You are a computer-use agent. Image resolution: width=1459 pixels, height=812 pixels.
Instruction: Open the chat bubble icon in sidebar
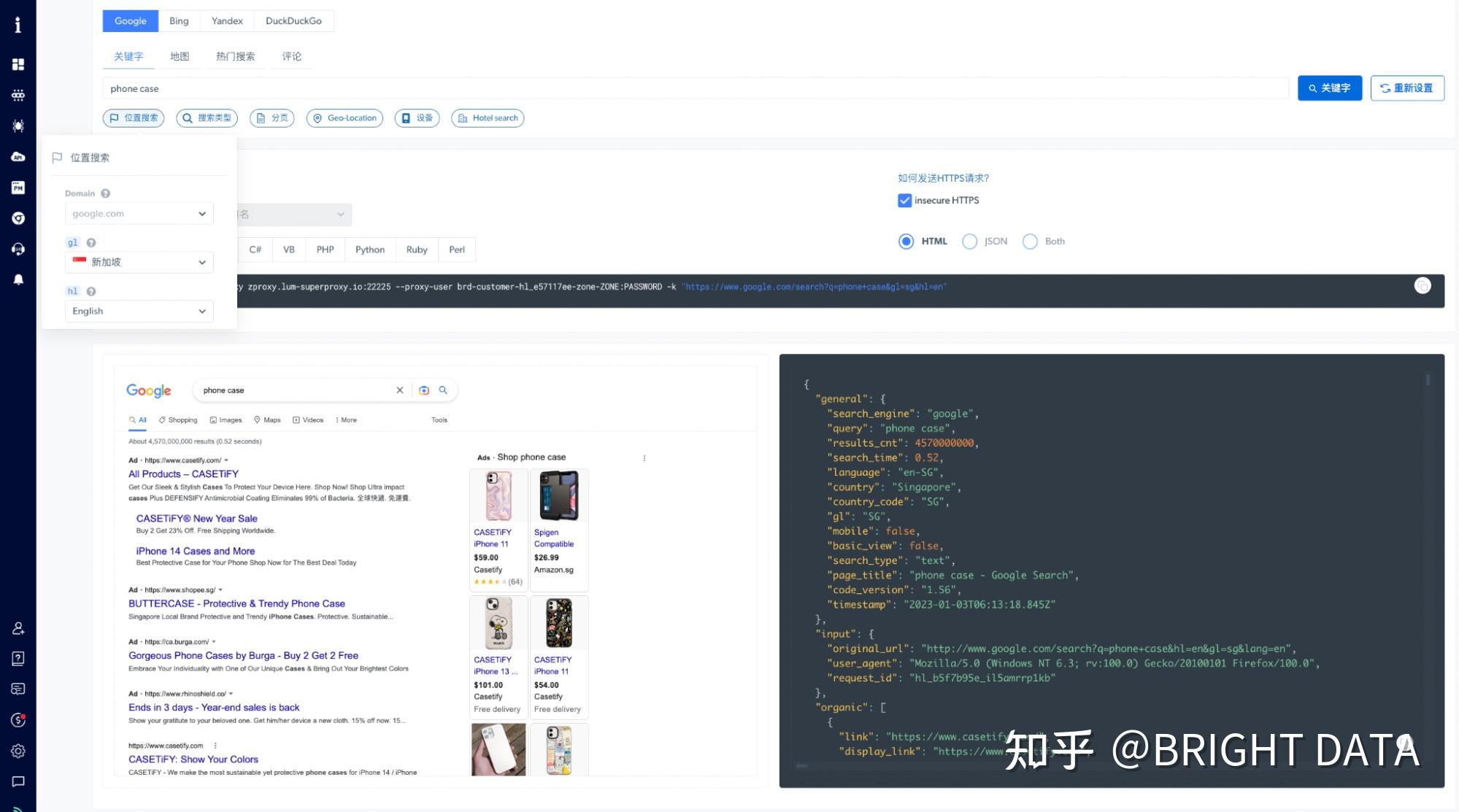[18, 781]
